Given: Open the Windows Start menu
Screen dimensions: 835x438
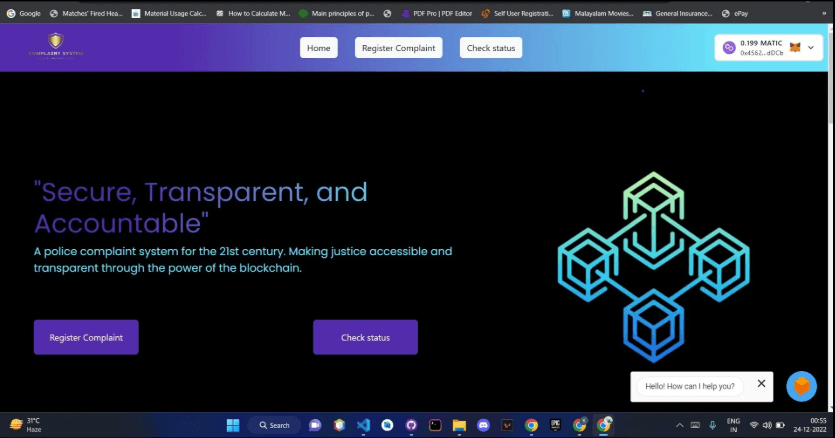Looking at the screenshot, I should (232, 425).
